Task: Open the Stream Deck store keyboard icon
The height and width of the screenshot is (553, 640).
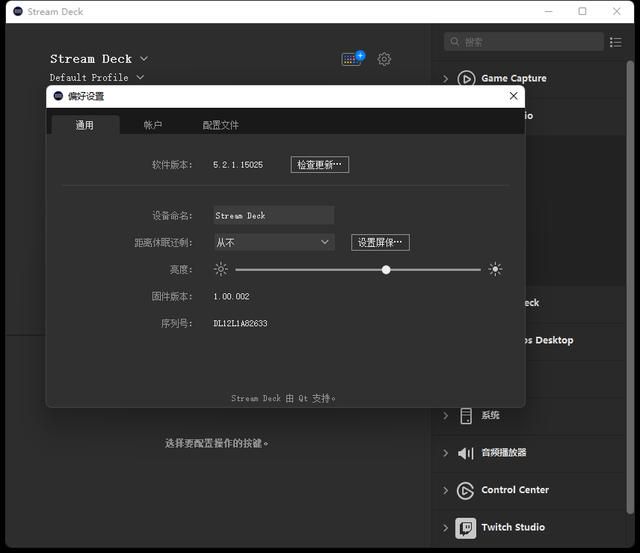Action: (x=353, y=59)
